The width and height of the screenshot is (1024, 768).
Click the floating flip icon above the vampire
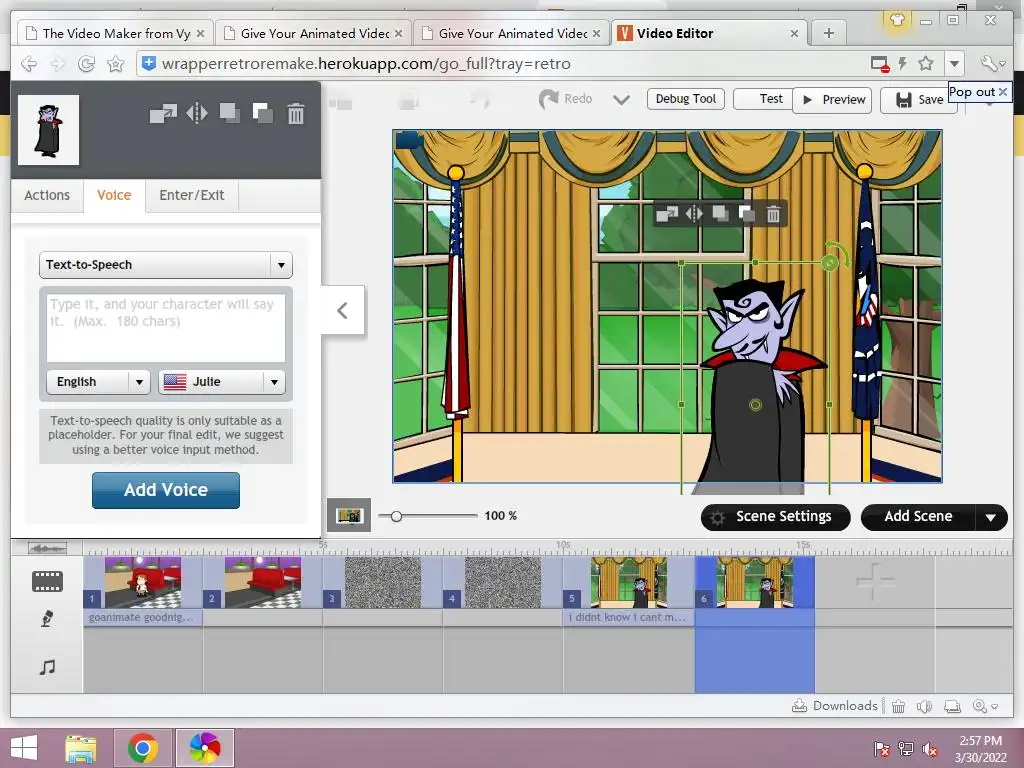(x=694, y=214)
